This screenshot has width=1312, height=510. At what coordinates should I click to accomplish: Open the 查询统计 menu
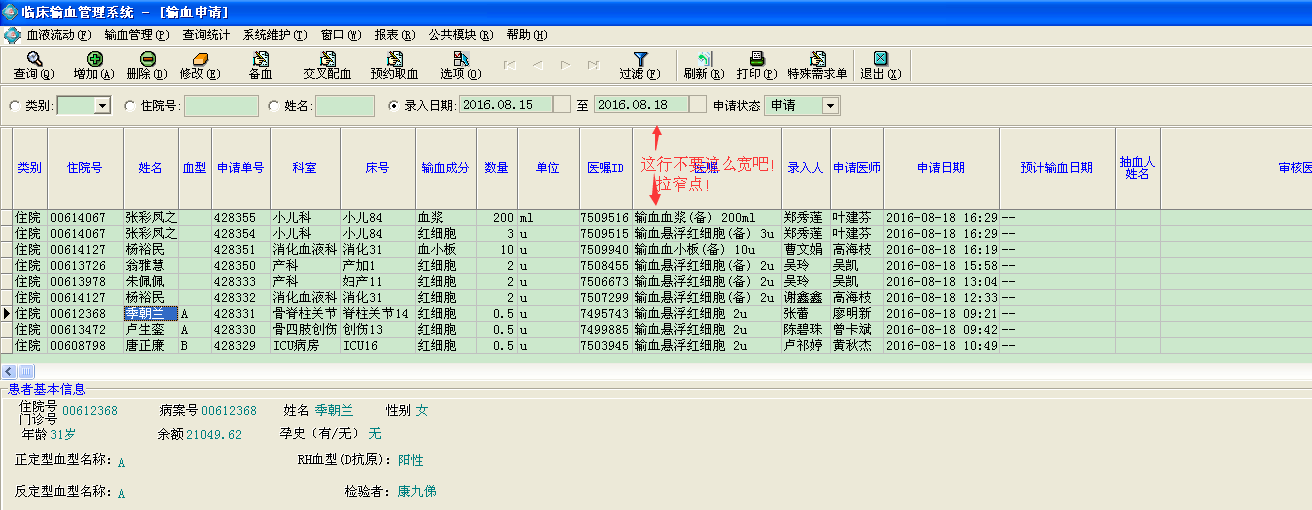206,35
